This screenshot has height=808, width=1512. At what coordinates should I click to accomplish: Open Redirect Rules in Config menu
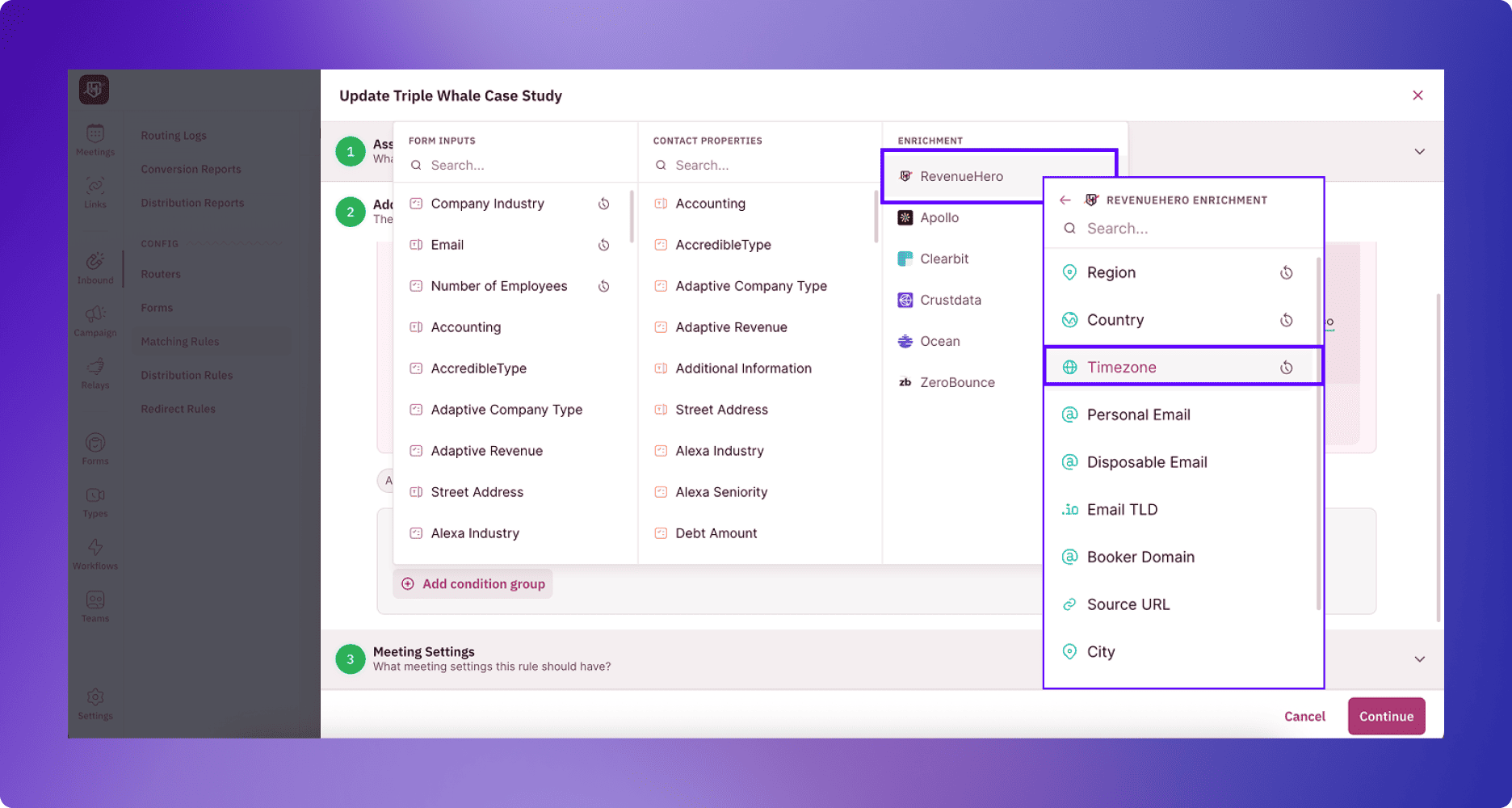pyautogui.click(x=178, y=410)
